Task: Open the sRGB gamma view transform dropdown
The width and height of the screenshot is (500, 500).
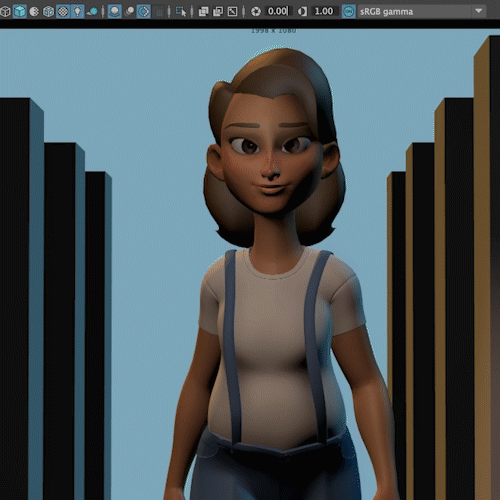Action: point(421,12)
